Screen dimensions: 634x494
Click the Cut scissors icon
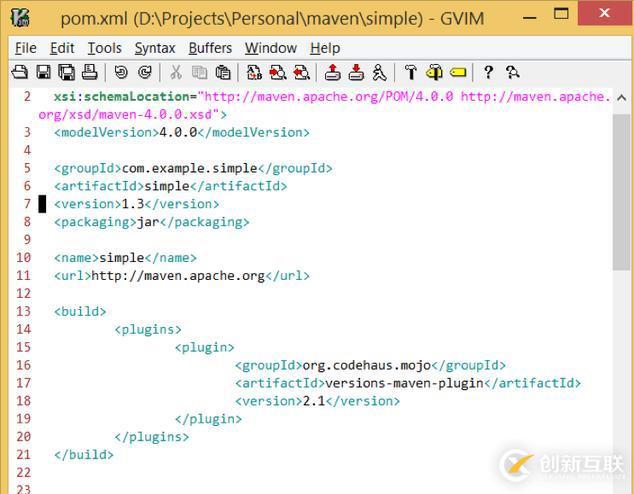pyautogui.click(x=175, y=72)
